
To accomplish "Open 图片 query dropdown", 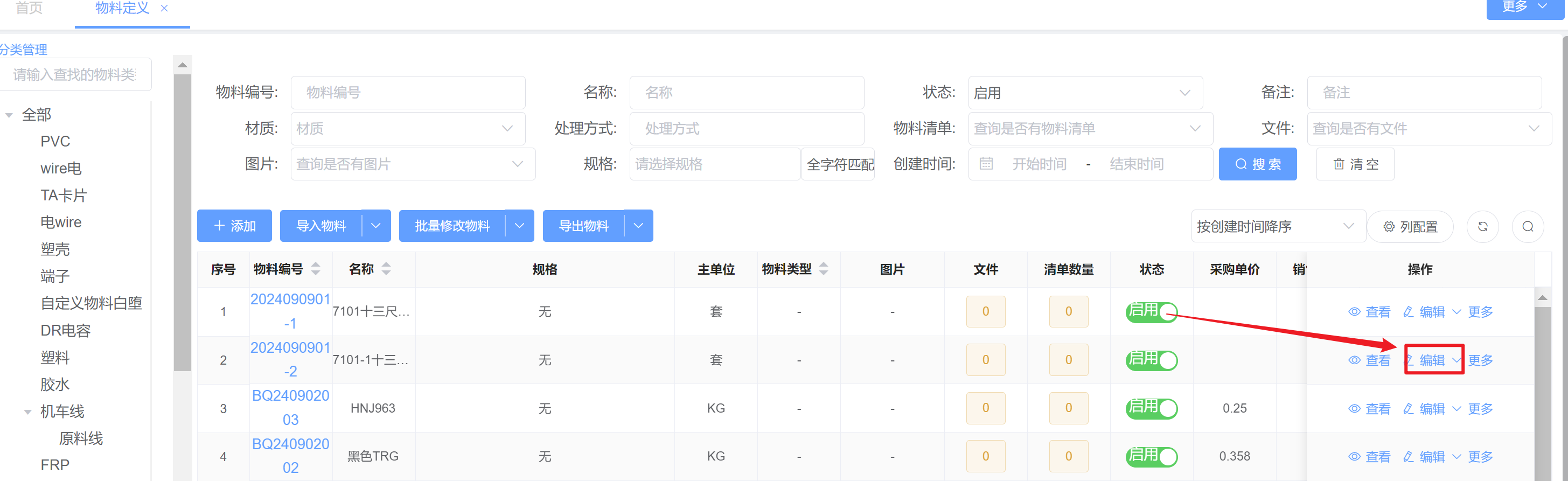I will (x=413, y=164).
